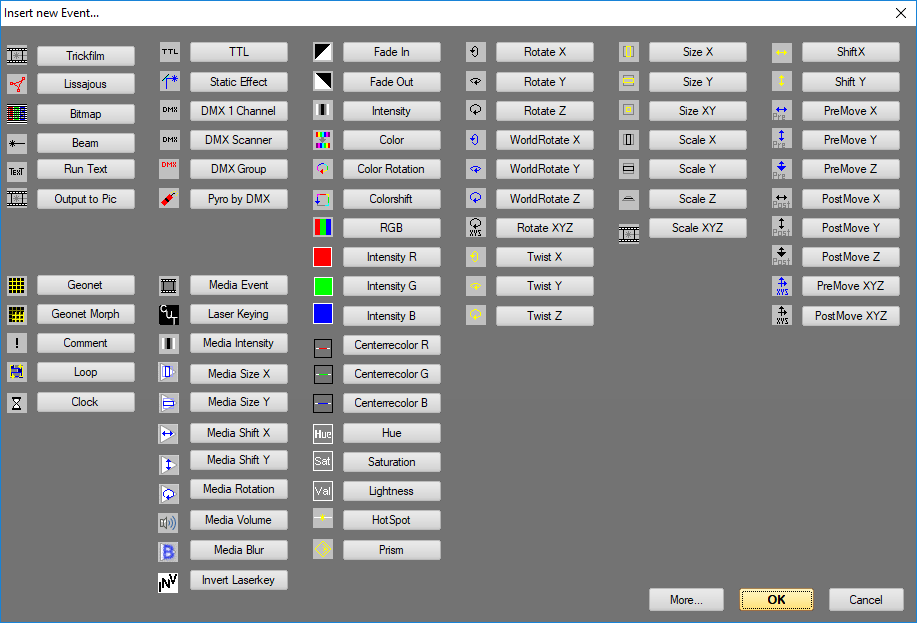Viewport: 917px width, 623px height.
Task: Click the 'Val' lightness icon
Action: 322,490
